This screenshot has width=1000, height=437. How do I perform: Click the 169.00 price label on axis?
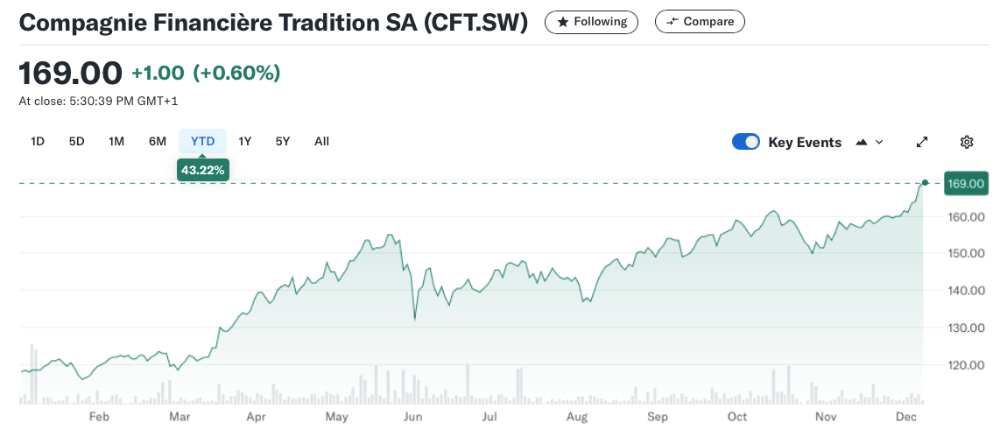point(967,184)
